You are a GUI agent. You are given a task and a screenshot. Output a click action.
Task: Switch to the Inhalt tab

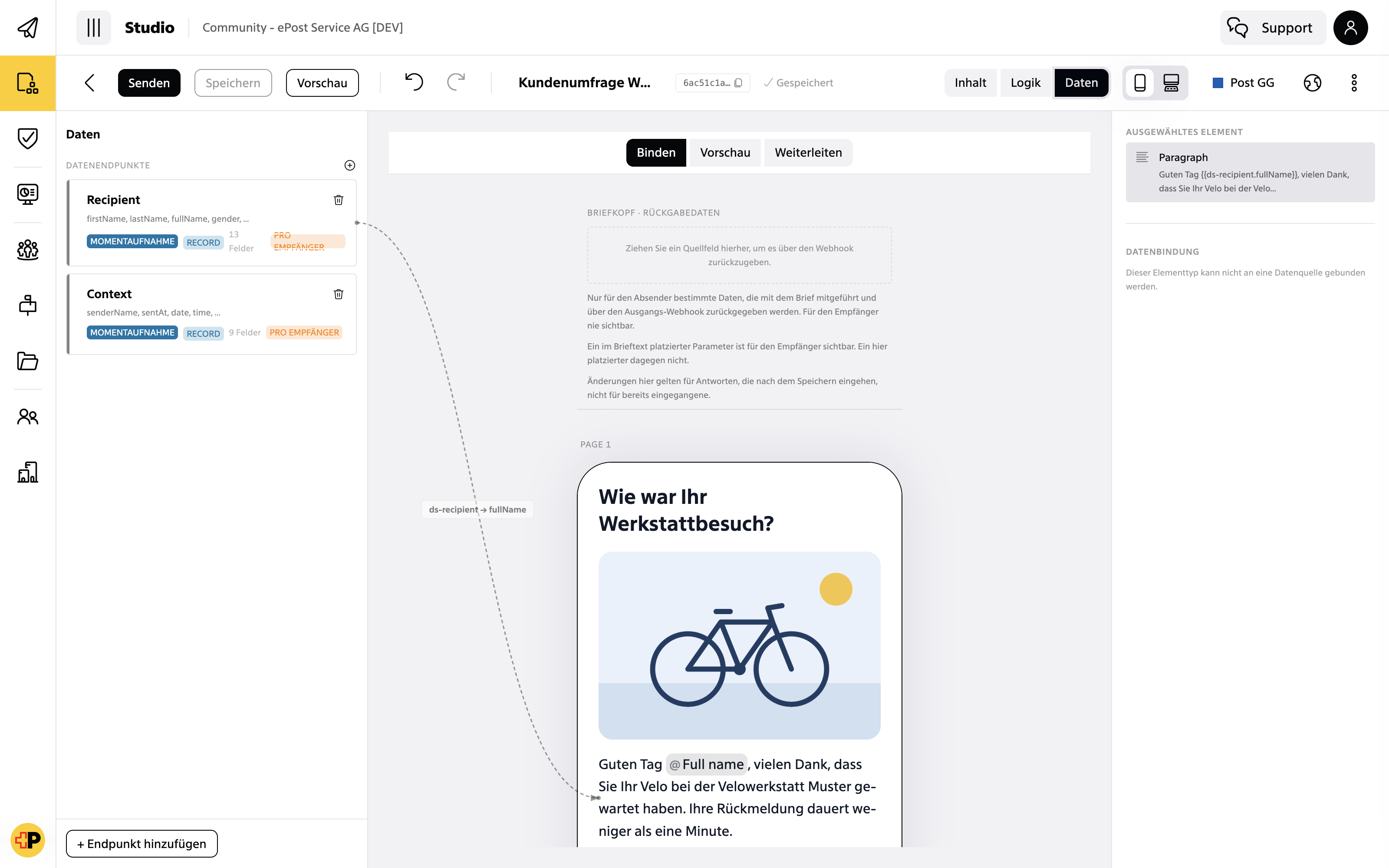970,82
